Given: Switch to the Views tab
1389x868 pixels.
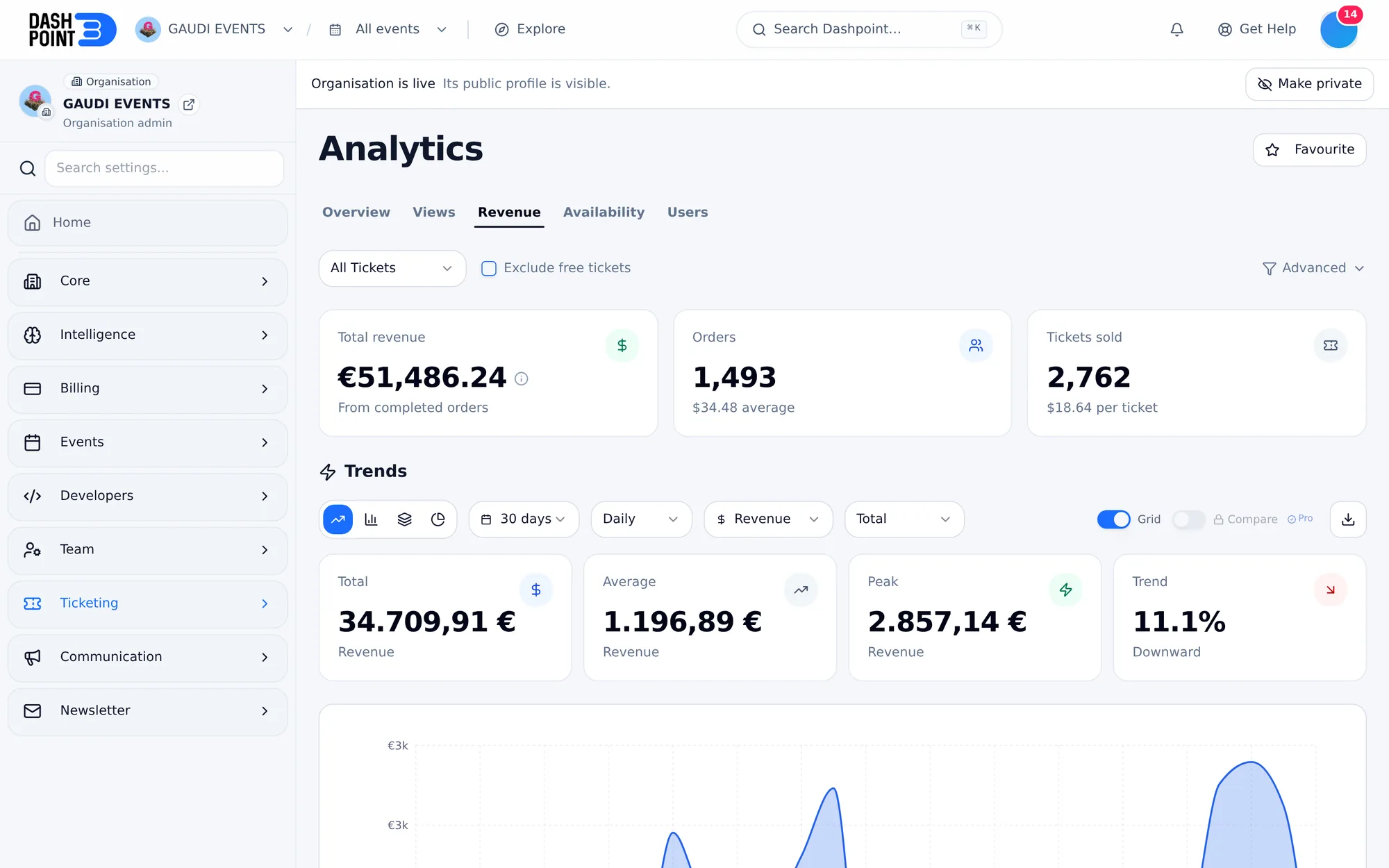Looking at the screenshot, I should (x=434, y=212).
